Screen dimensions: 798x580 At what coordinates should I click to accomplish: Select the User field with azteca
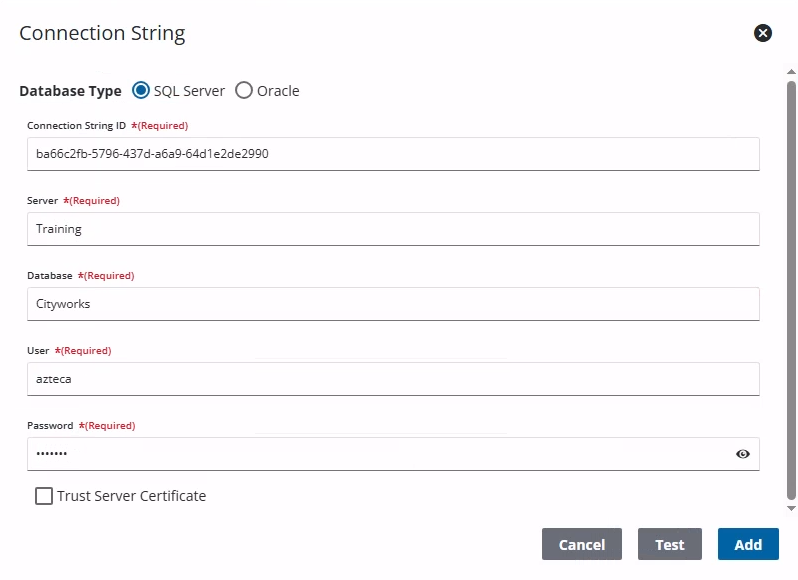tap(392, 379)
